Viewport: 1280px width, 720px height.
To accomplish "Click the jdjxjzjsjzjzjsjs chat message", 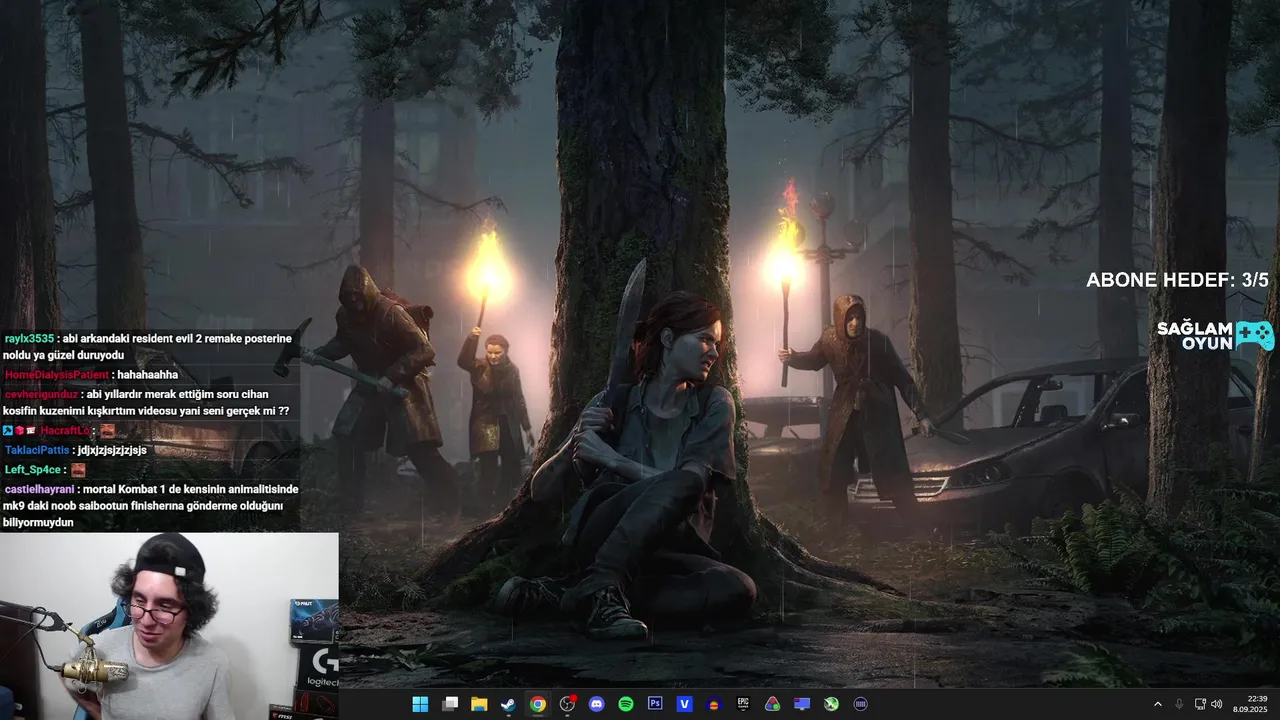I will (x=112, y=450).
